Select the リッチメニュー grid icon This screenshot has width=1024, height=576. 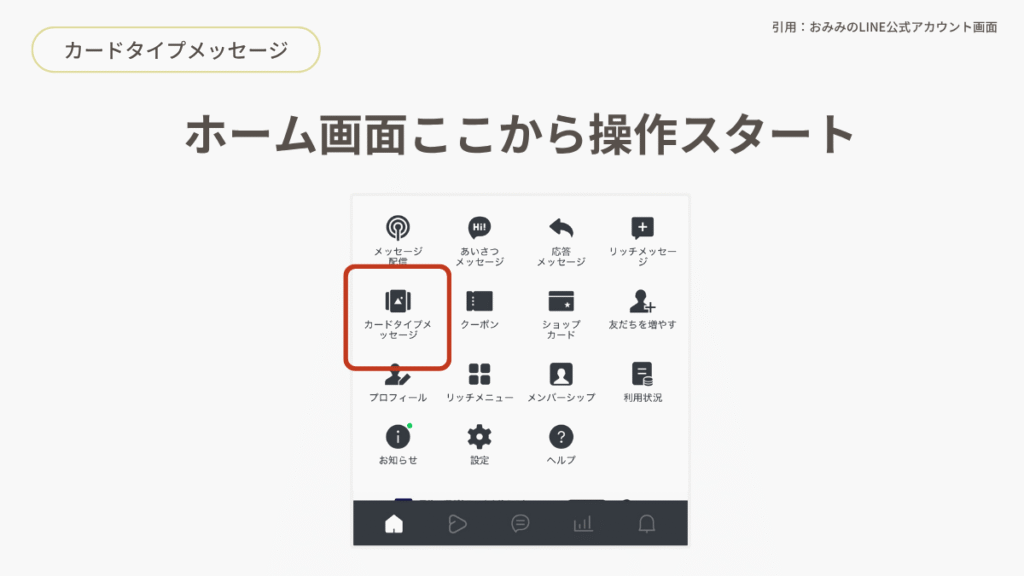[x=480, y=375]
